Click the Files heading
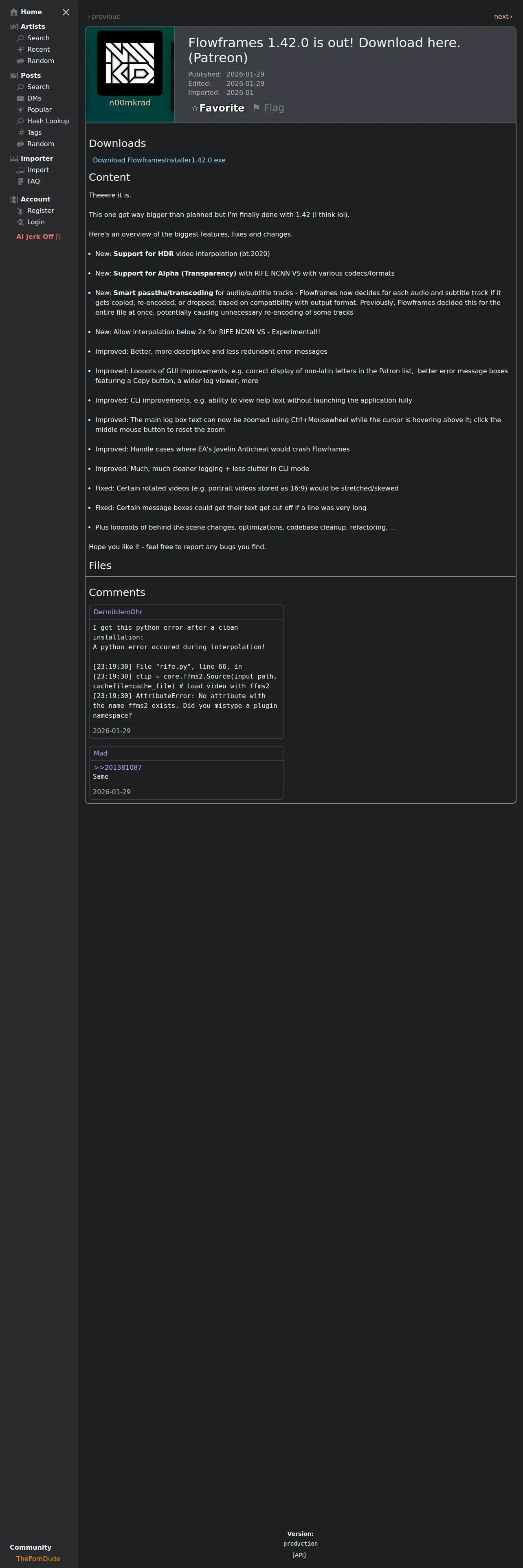The width and height of the screenshot is (523, 1568). (100, 565)
